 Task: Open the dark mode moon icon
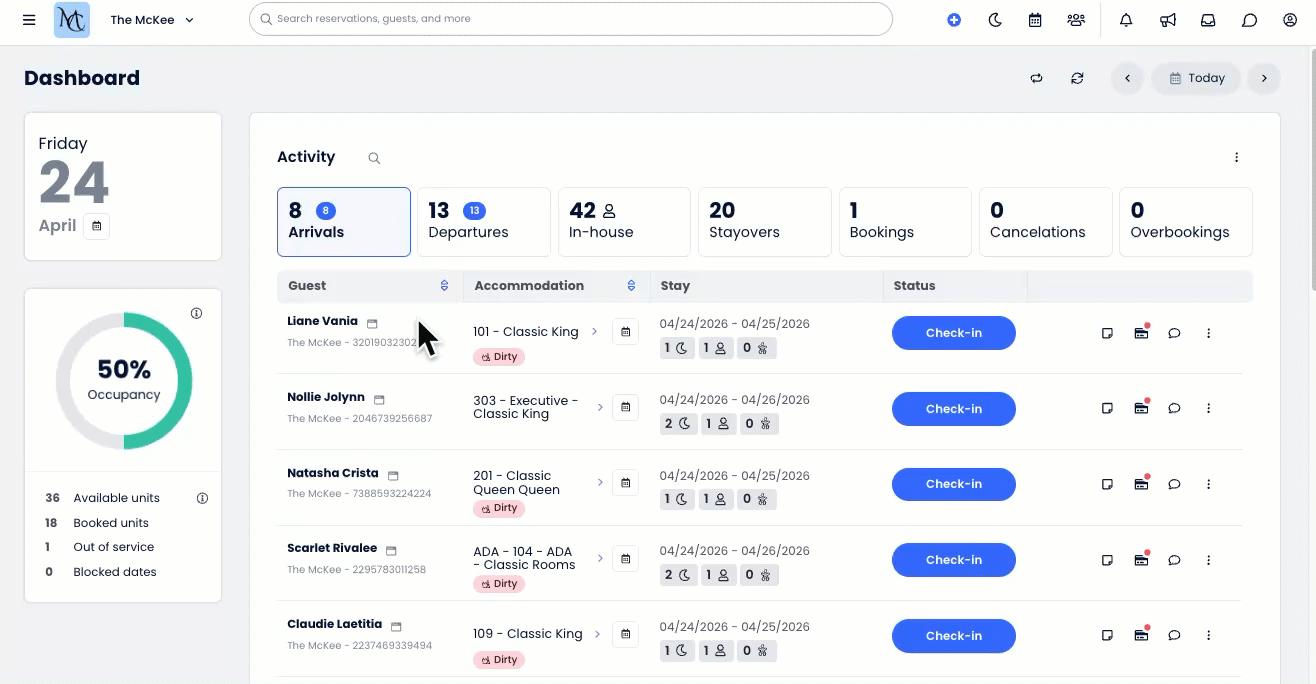[995, 19]
